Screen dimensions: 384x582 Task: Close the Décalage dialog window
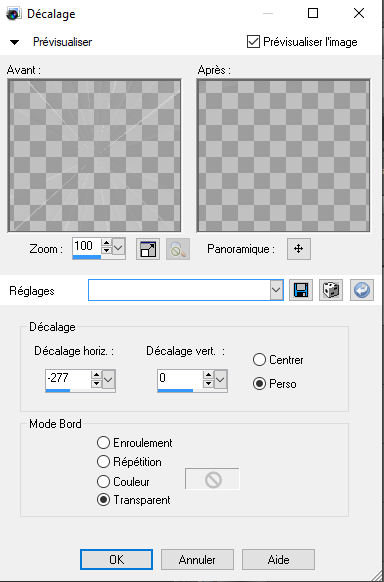coord(359,14)
